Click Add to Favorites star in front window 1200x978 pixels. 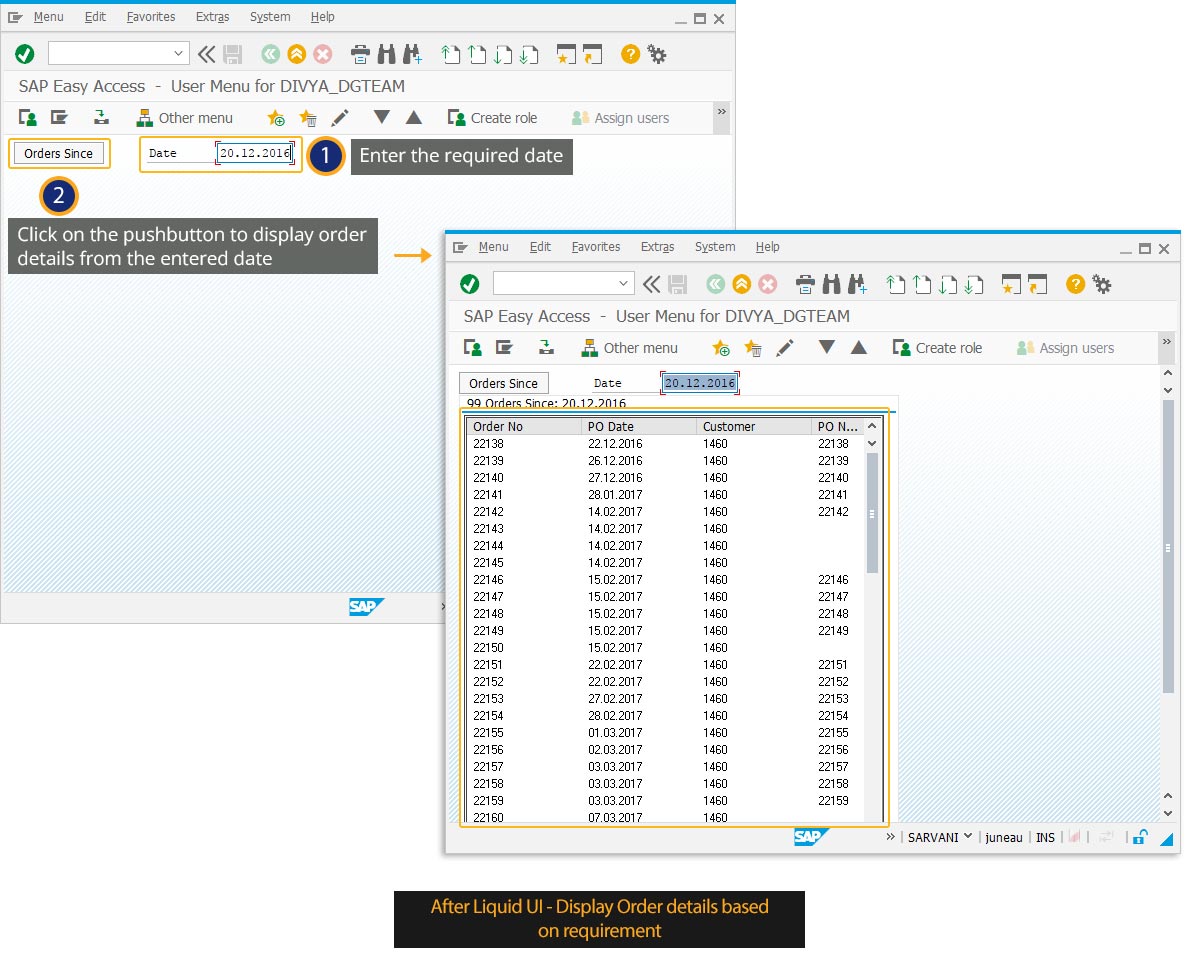tap(721, 348)
